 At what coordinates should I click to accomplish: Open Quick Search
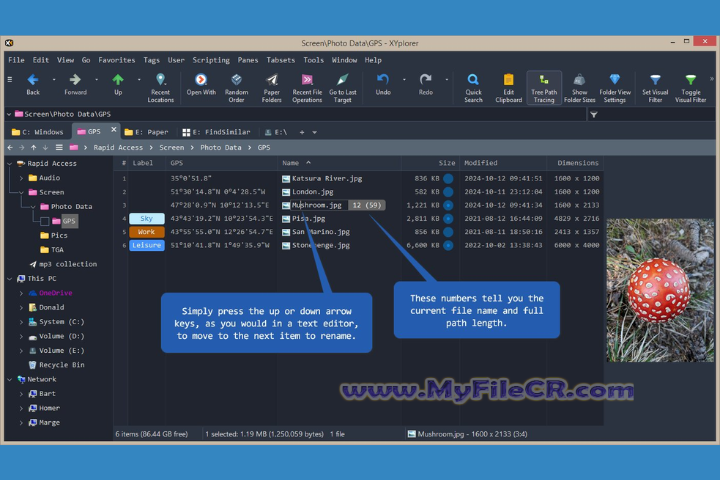pos(473,88)
